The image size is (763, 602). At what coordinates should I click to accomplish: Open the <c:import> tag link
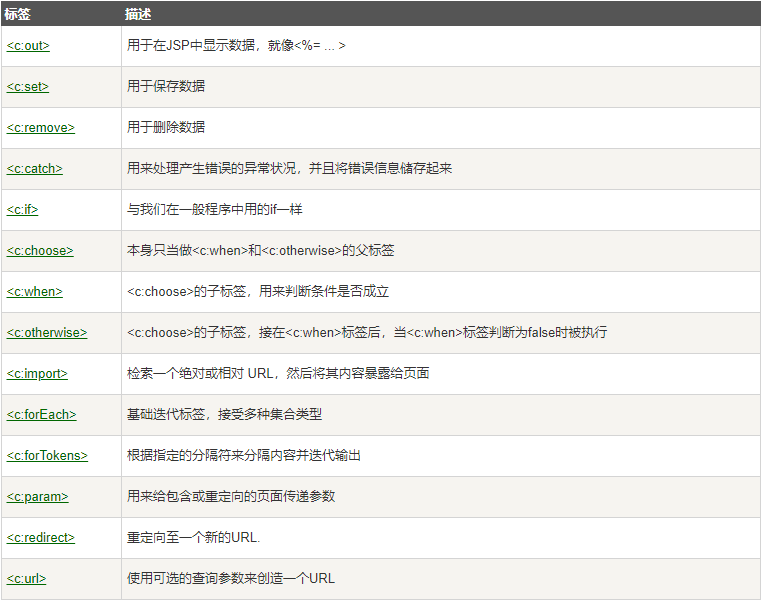[x=37, y=373]
